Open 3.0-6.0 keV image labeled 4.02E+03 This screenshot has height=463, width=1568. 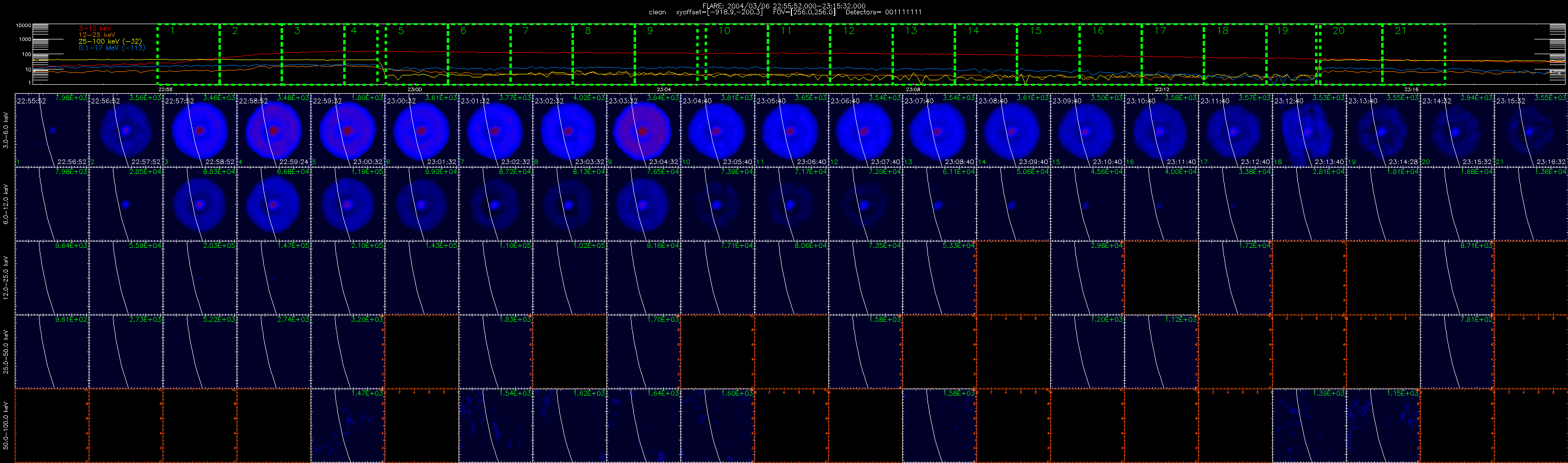(570, 130)
